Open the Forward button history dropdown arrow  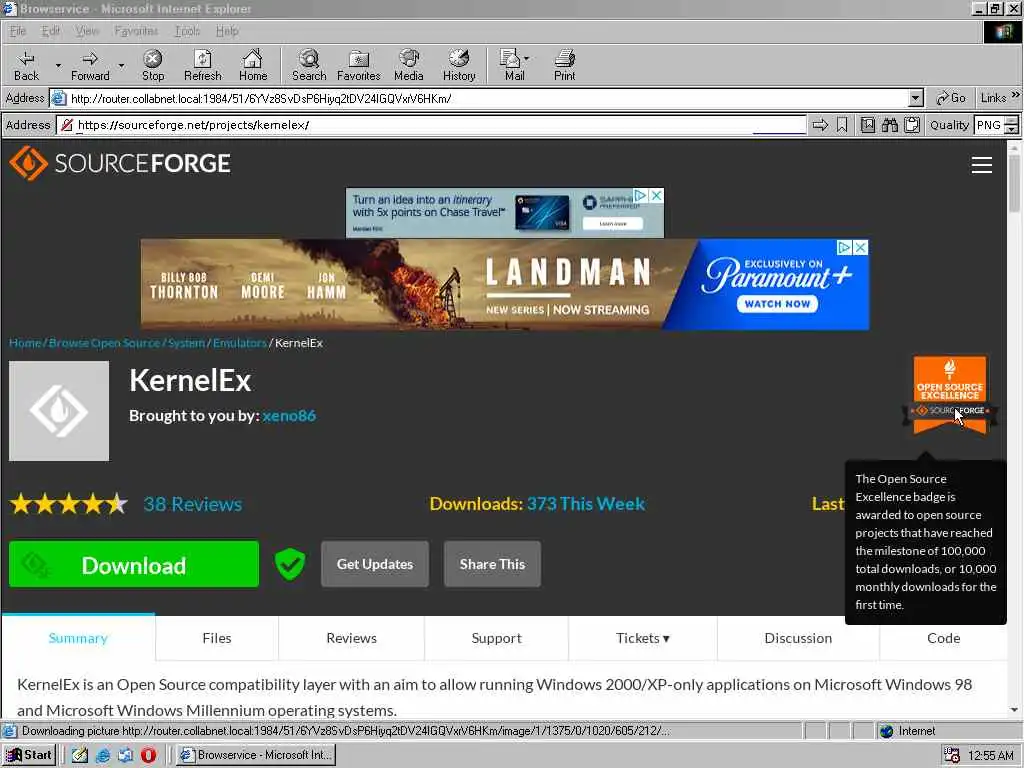pyautogui.click(x=121, y=65)
